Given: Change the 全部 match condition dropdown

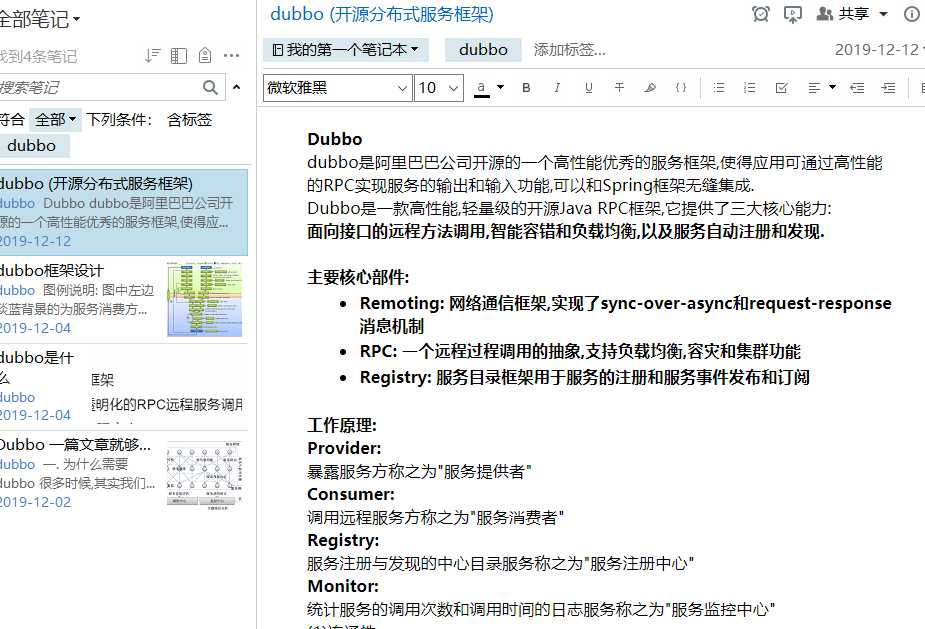Looking at the screenshot, I should point(55,120).
